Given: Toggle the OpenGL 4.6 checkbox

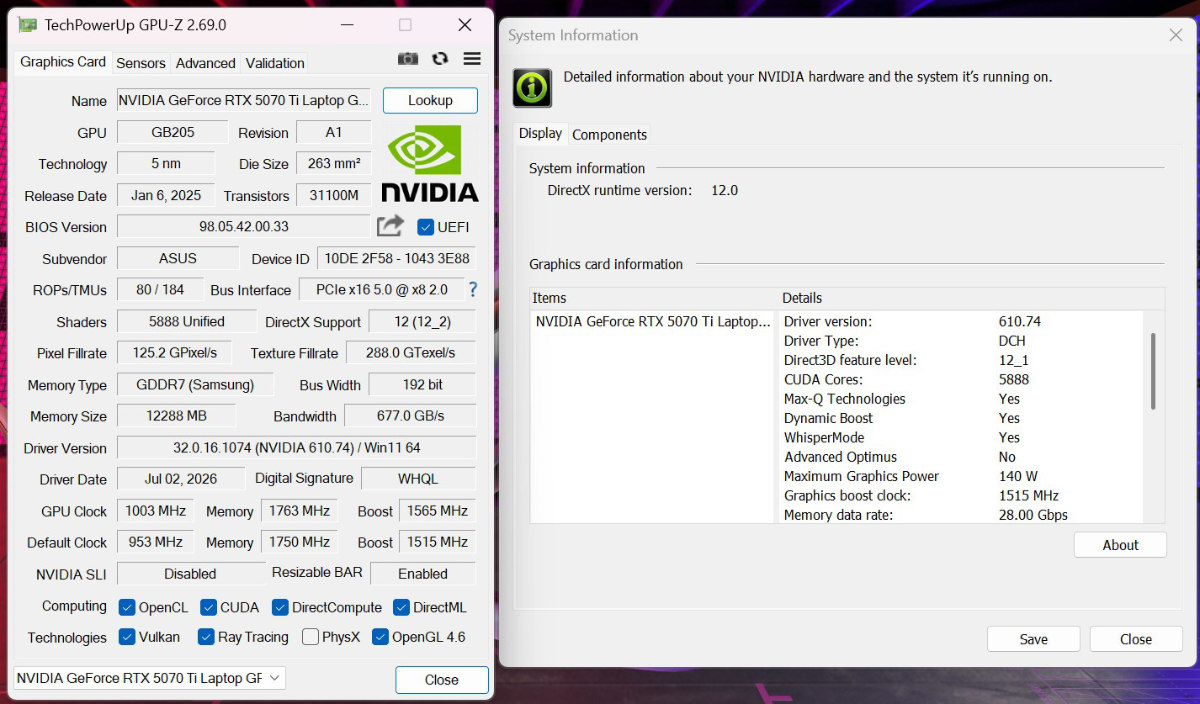Looking at the screenshot, I should (x=380, y=637).
